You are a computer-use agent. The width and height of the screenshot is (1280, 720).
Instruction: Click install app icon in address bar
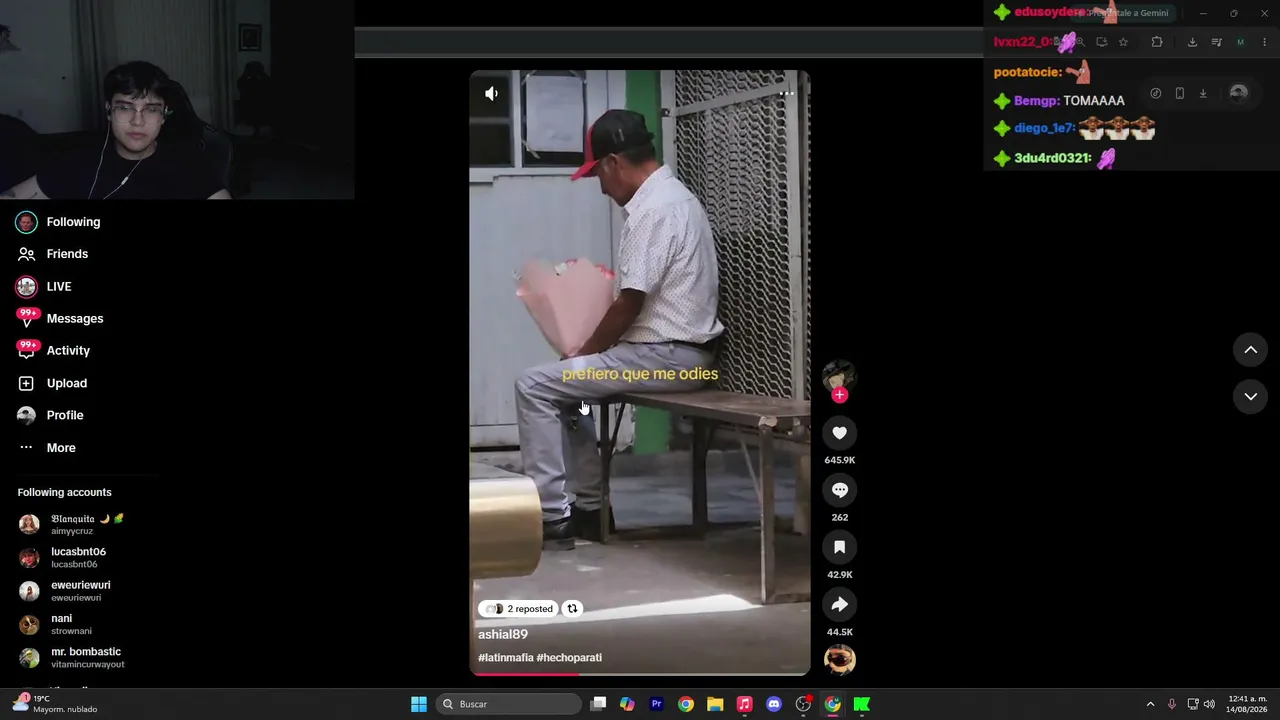[1101, 42]
